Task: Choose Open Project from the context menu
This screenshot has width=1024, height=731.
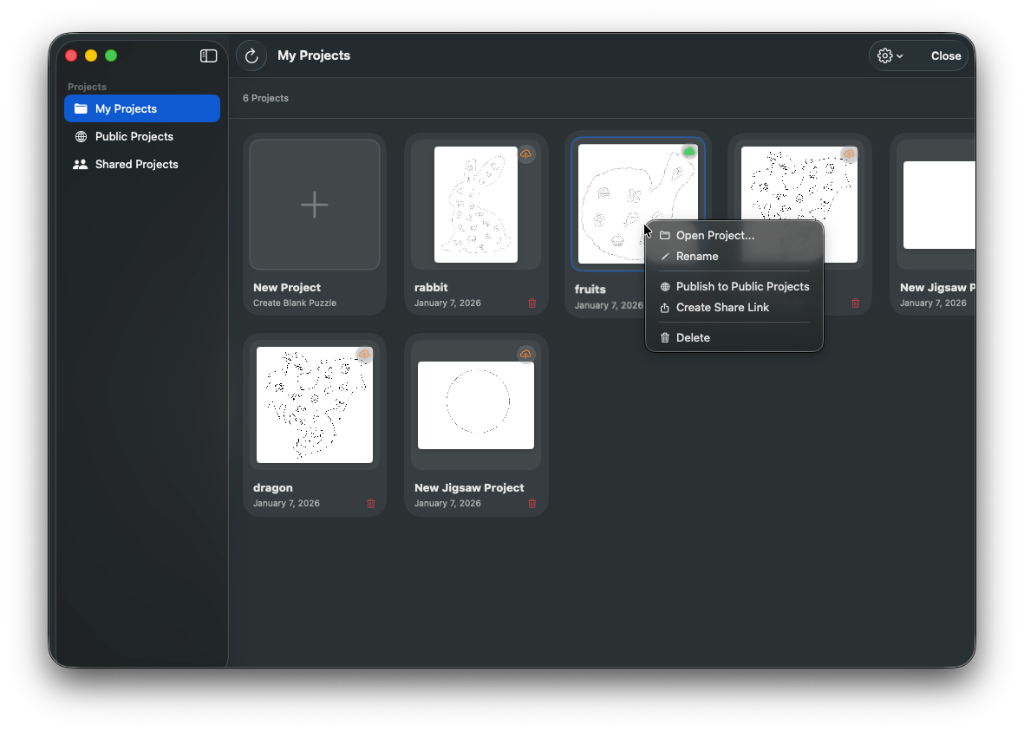Action: pyautogui.click(x=715, y=235)
